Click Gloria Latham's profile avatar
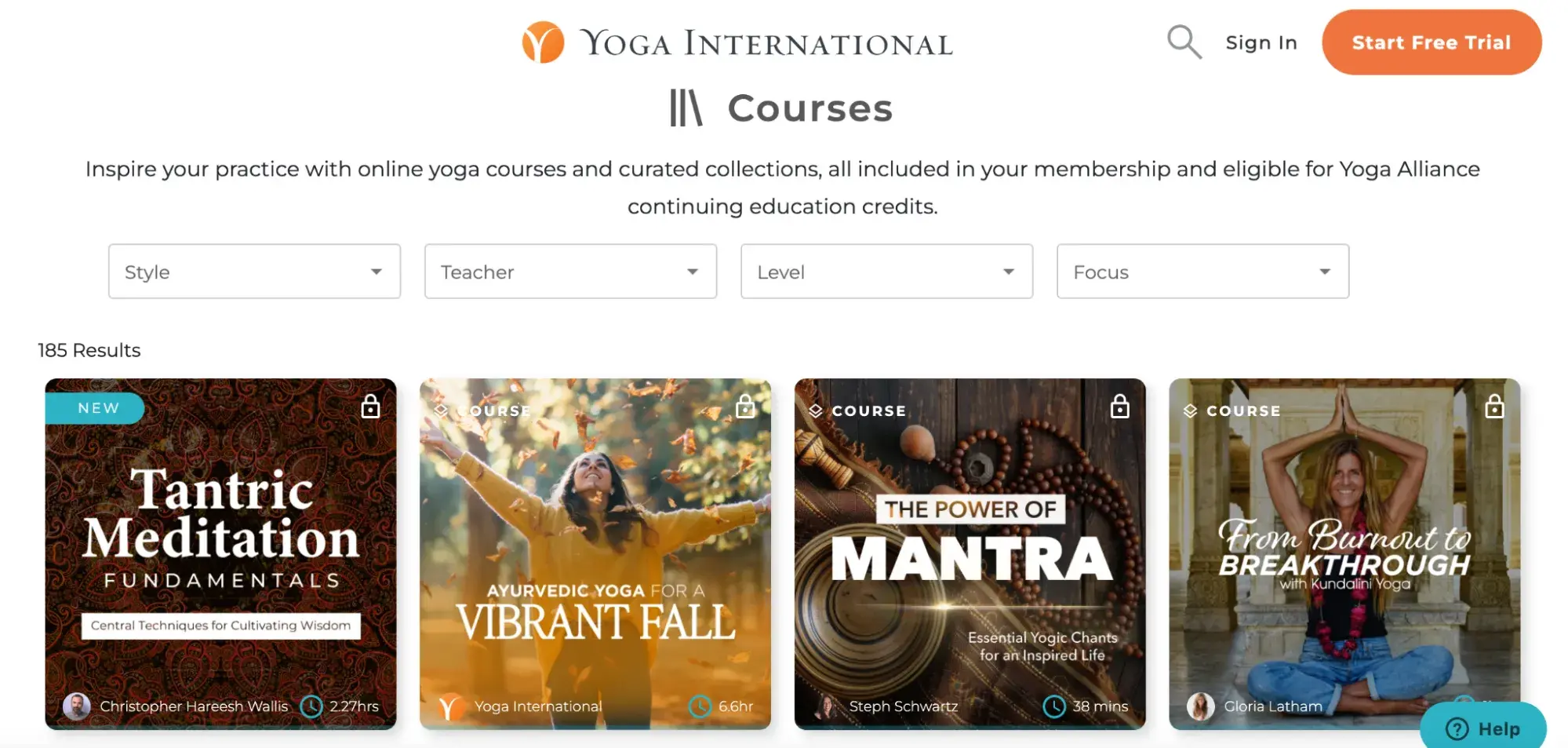Image resolution: width=1568 pixels, height=748 pixels. 1200,706
